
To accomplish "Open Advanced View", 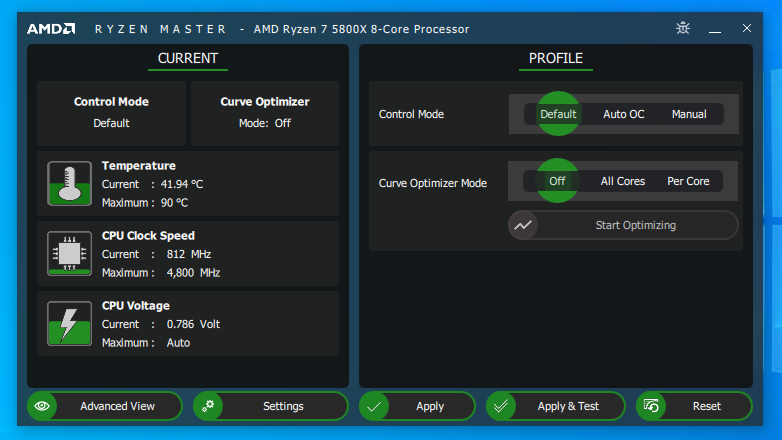I will click(x=104, y=406).
